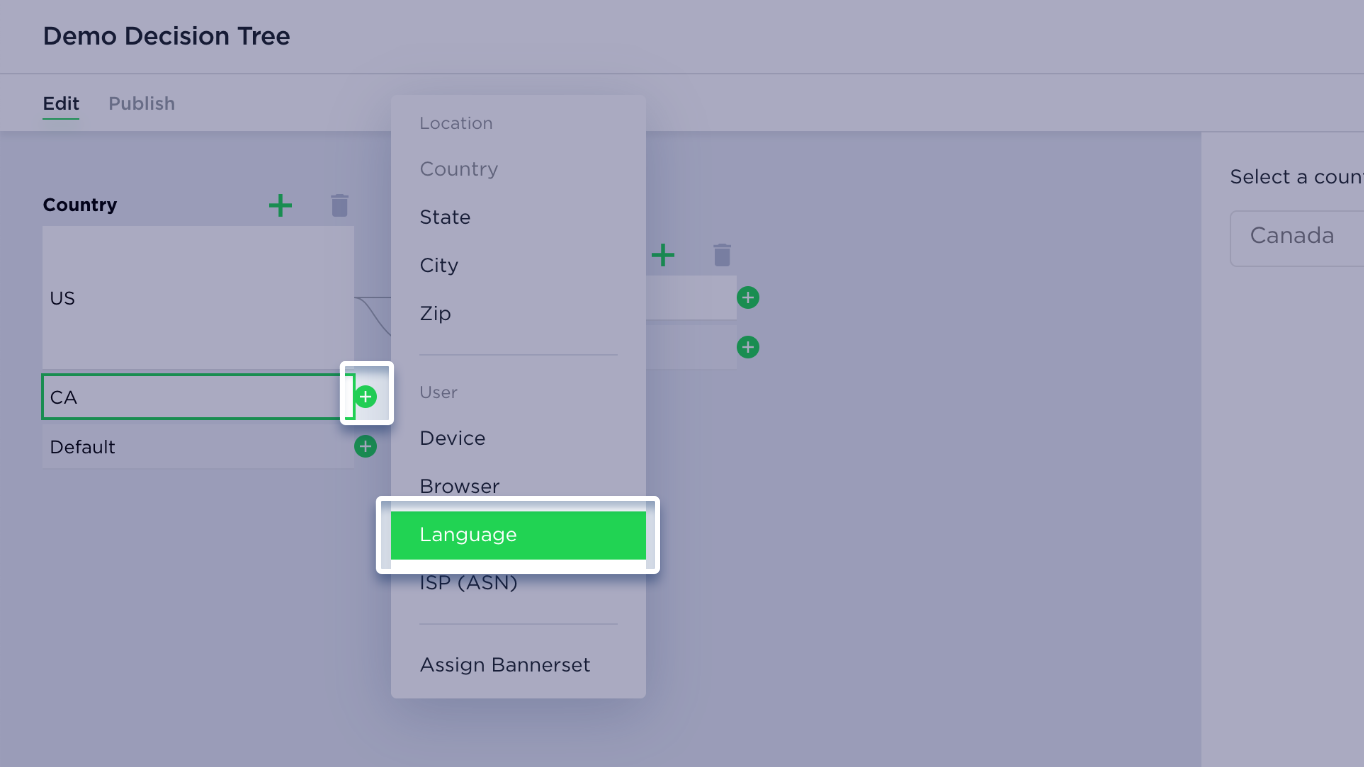Open the Edit tab
The height and width of the screenshot is (767, 1364).
point(61,103)
